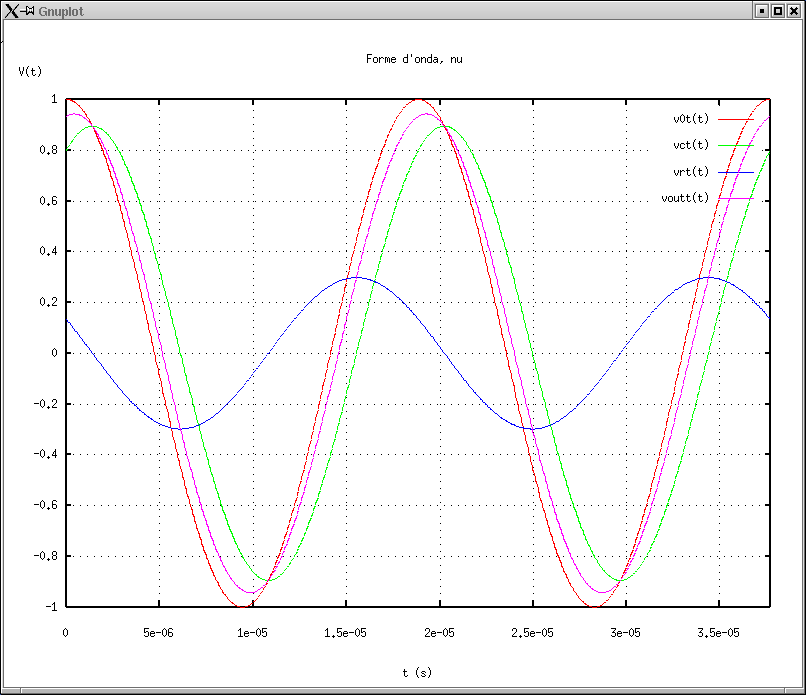
Task: Click the green vct(t) legend line sample
Action: click(735, 146)
